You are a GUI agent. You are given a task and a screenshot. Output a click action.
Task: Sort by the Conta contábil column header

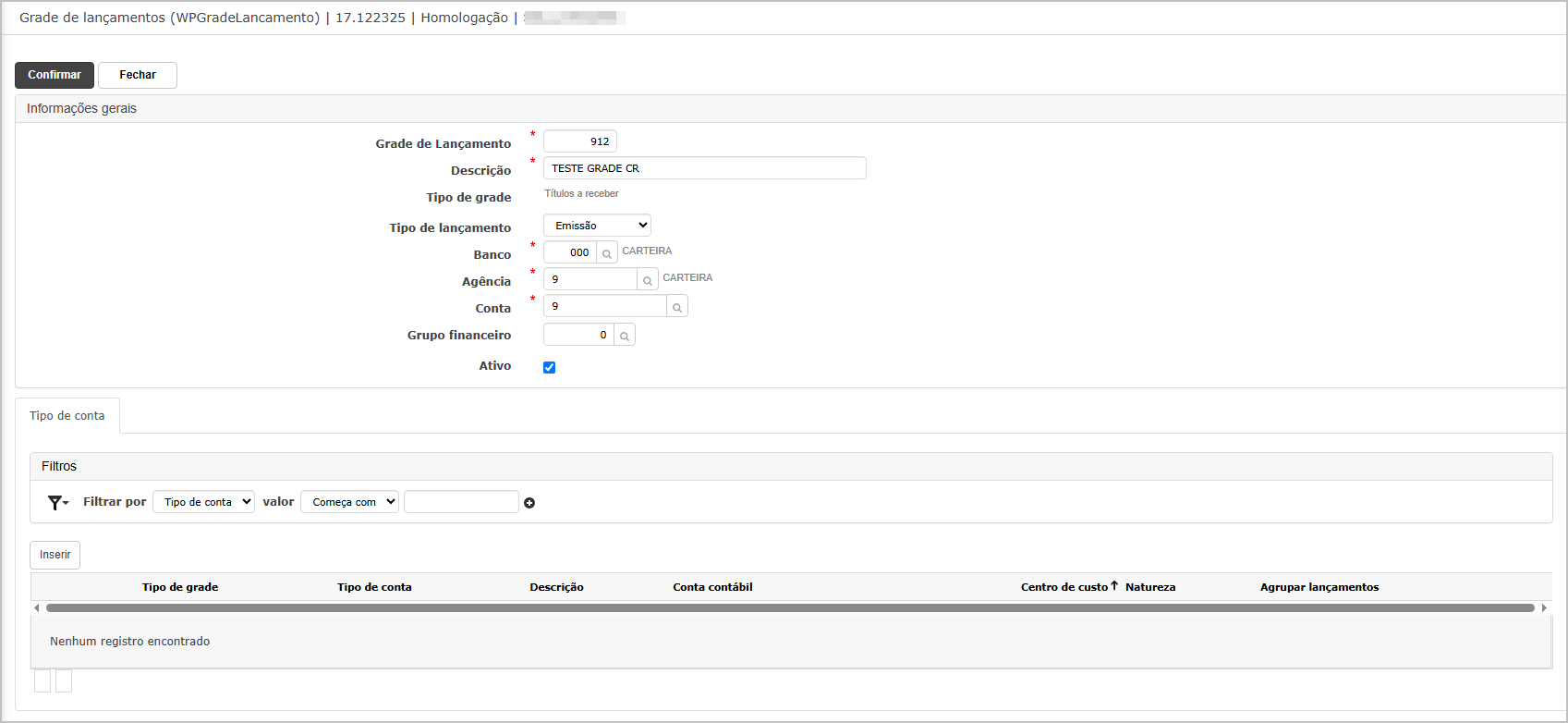[x=712, y=587]
